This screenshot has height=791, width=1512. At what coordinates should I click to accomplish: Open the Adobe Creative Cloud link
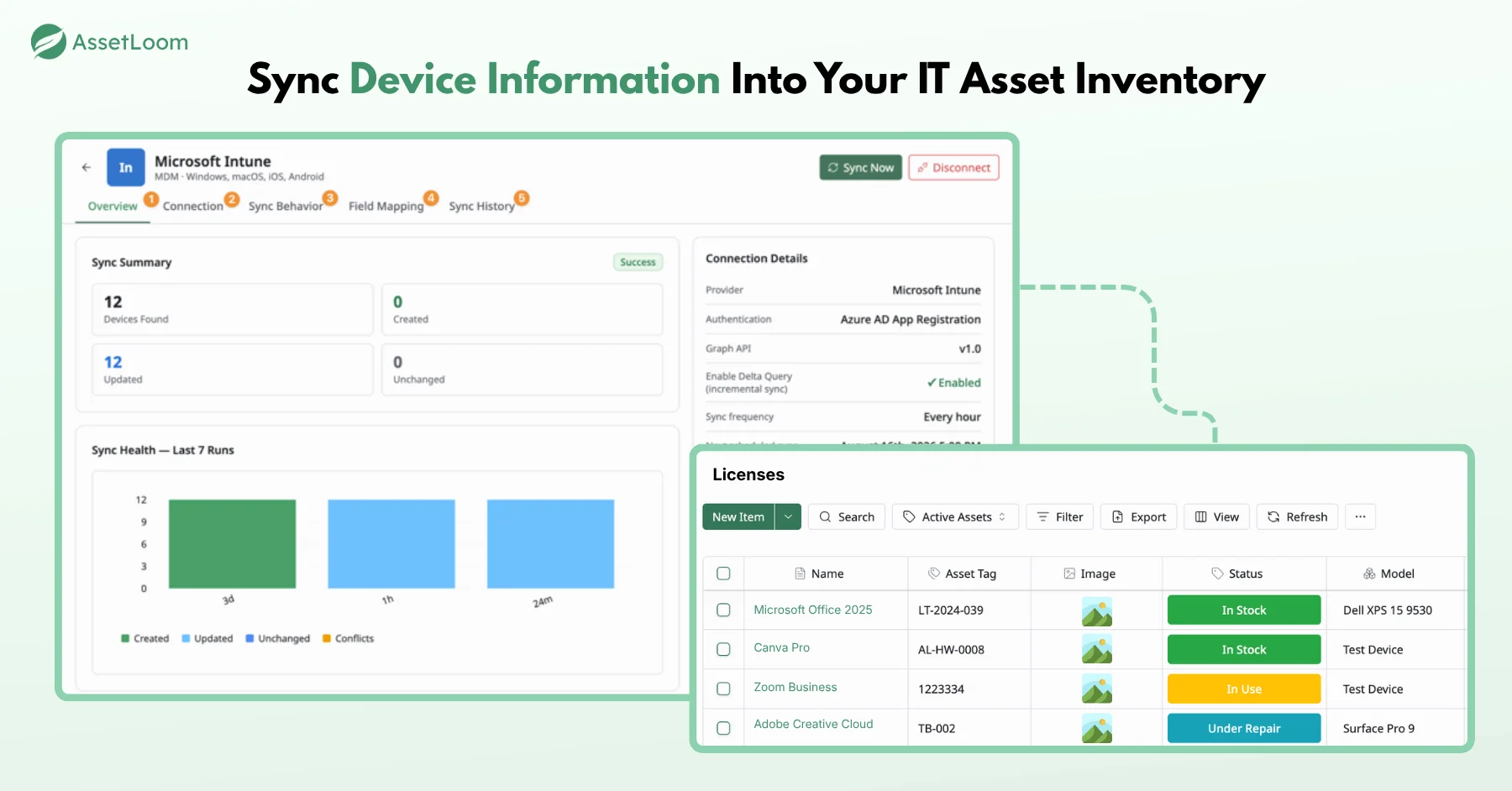pos(813,724)
